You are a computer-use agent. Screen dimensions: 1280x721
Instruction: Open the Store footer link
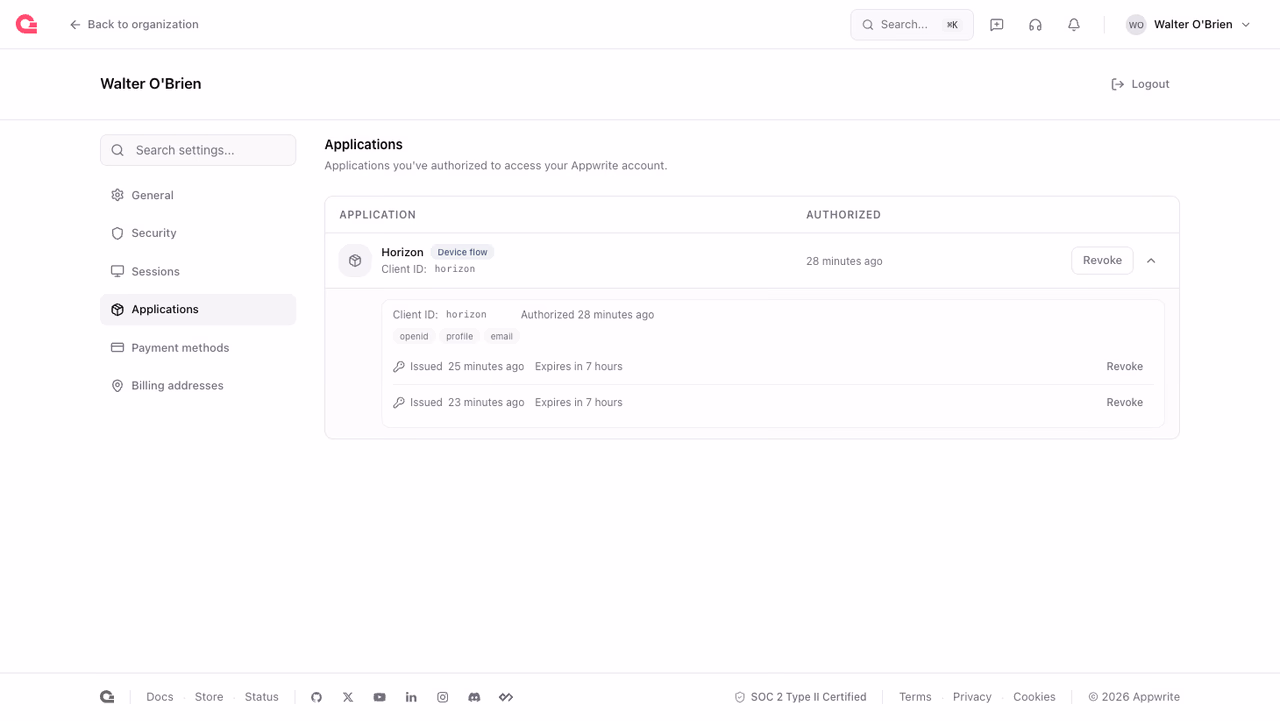(x=209, y=697)
